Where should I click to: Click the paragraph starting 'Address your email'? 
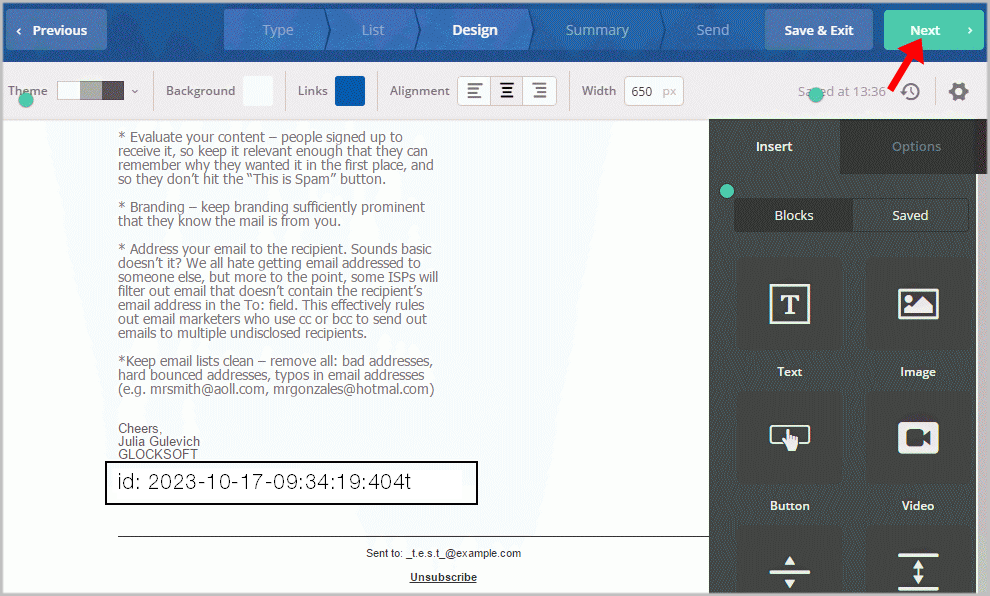point(278,291)
